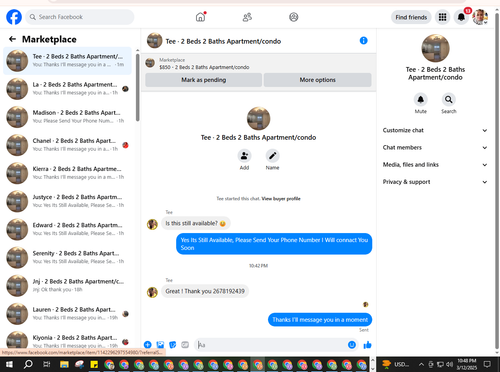Click the 'Is this still available?' message
Image resolution: width=500 pixels, height=372 pixels.
(196, 223)
